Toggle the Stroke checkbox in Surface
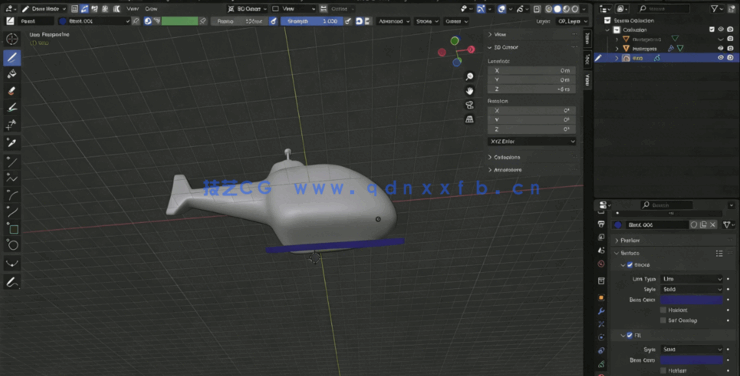 630,265
